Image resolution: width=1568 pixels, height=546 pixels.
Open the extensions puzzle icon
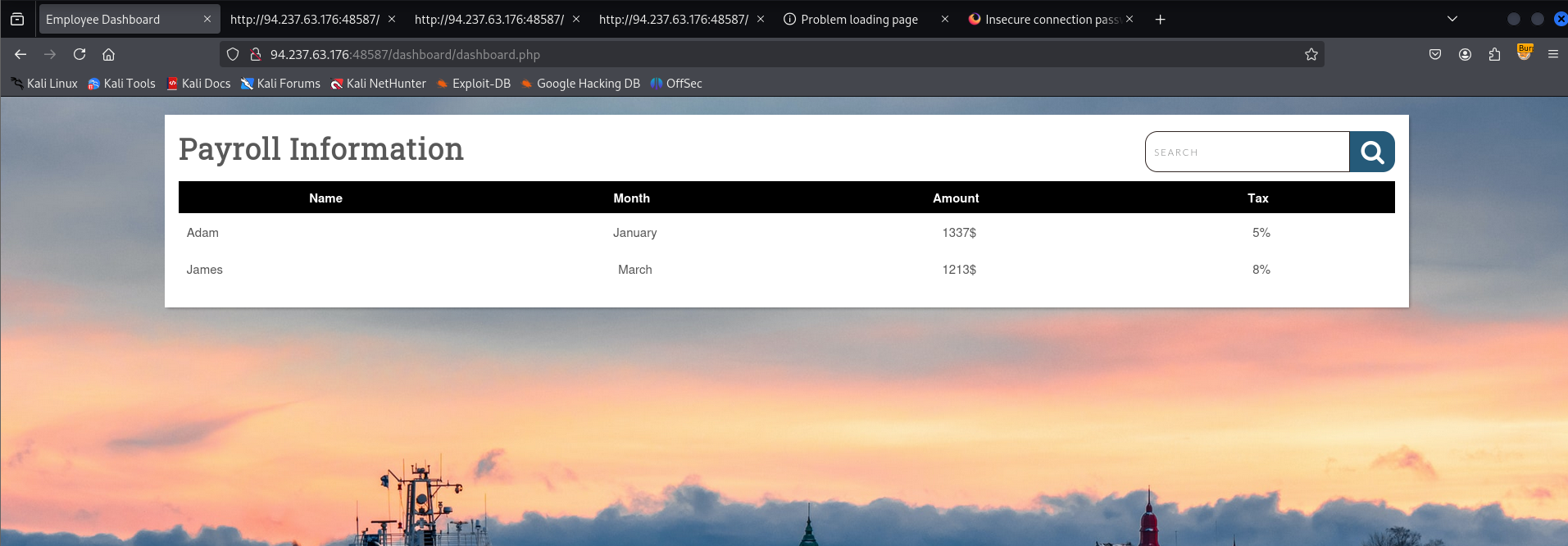pyautogui.click(x=1494, y=54)
